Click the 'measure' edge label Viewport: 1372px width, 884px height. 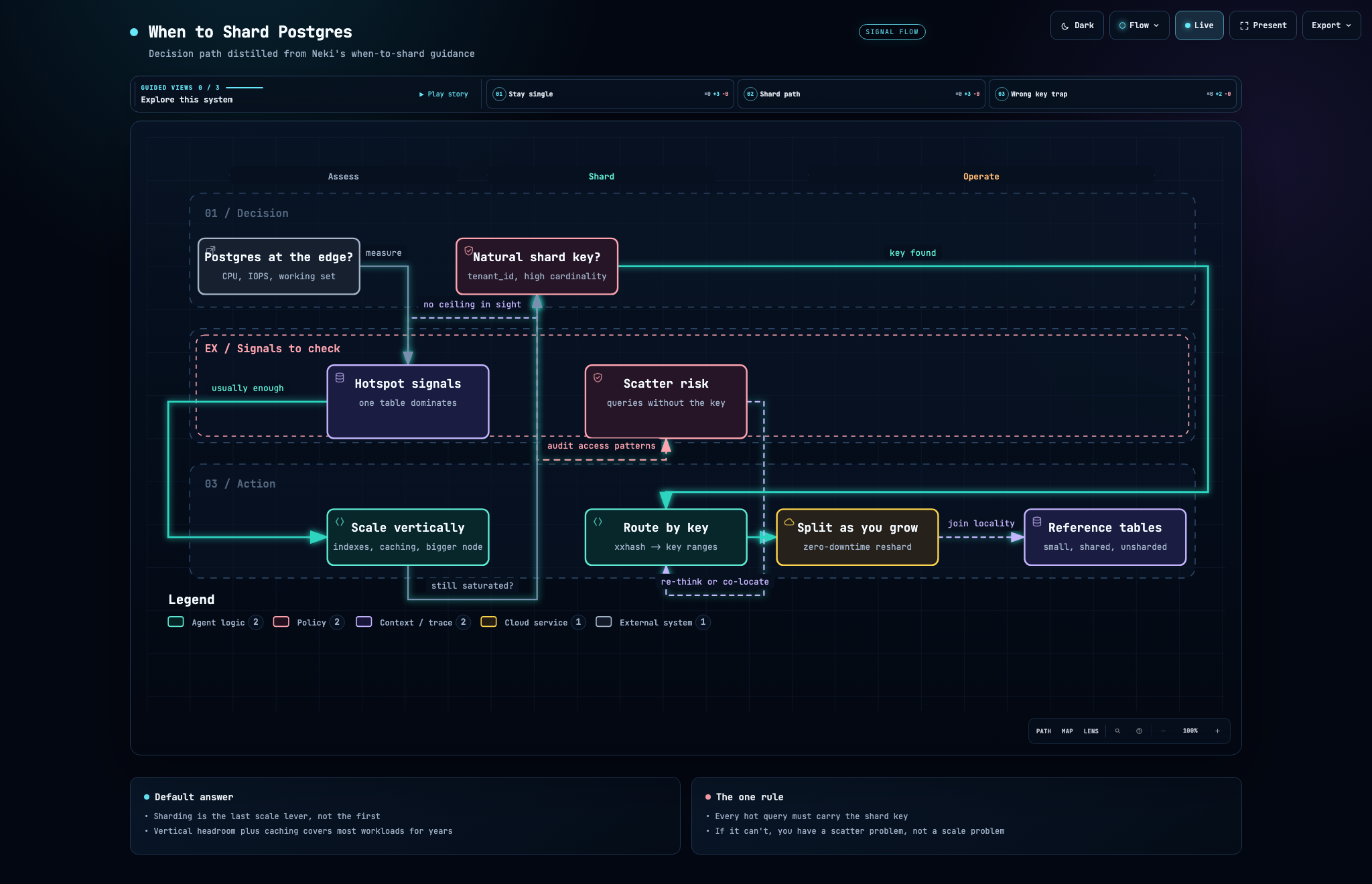384,253
